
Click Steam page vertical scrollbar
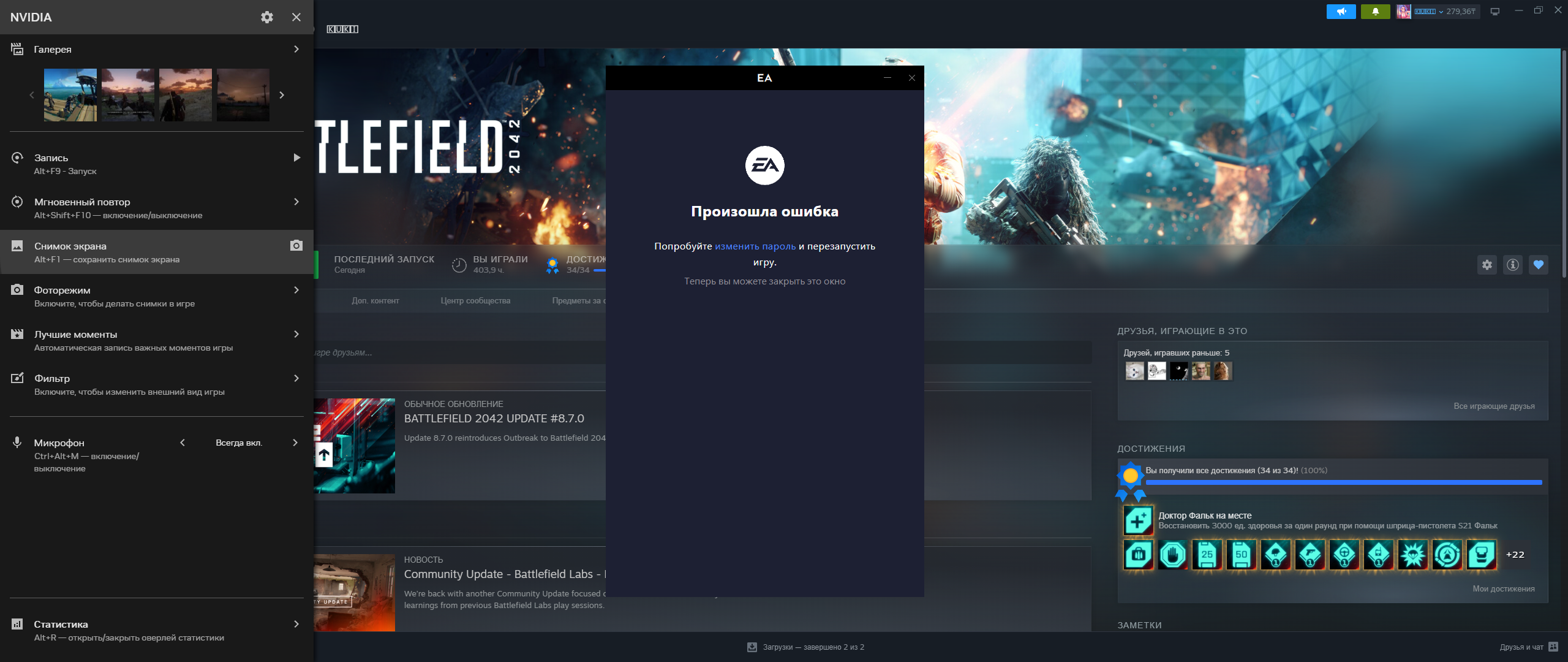(x=1564, y=162)
